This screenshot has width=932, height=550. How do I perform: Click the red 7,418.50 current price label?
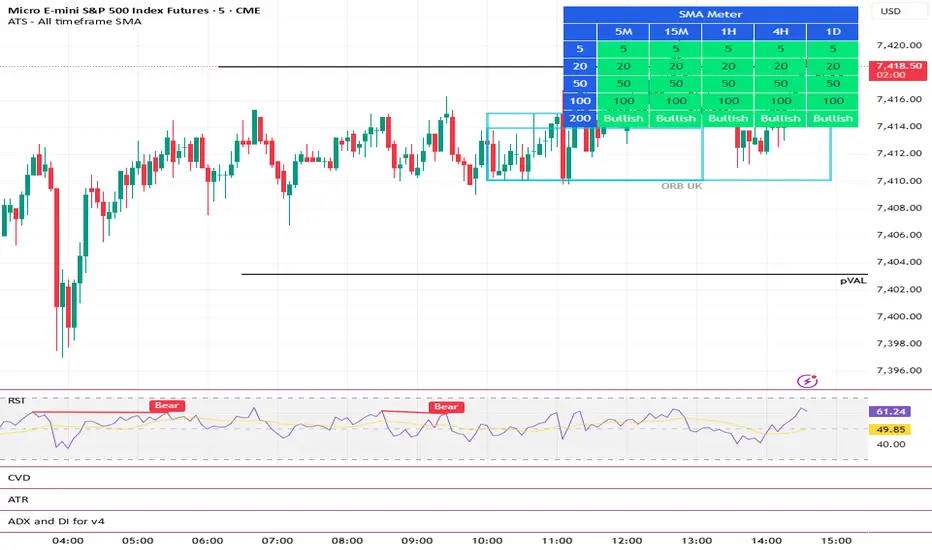[x=899, y=70]
